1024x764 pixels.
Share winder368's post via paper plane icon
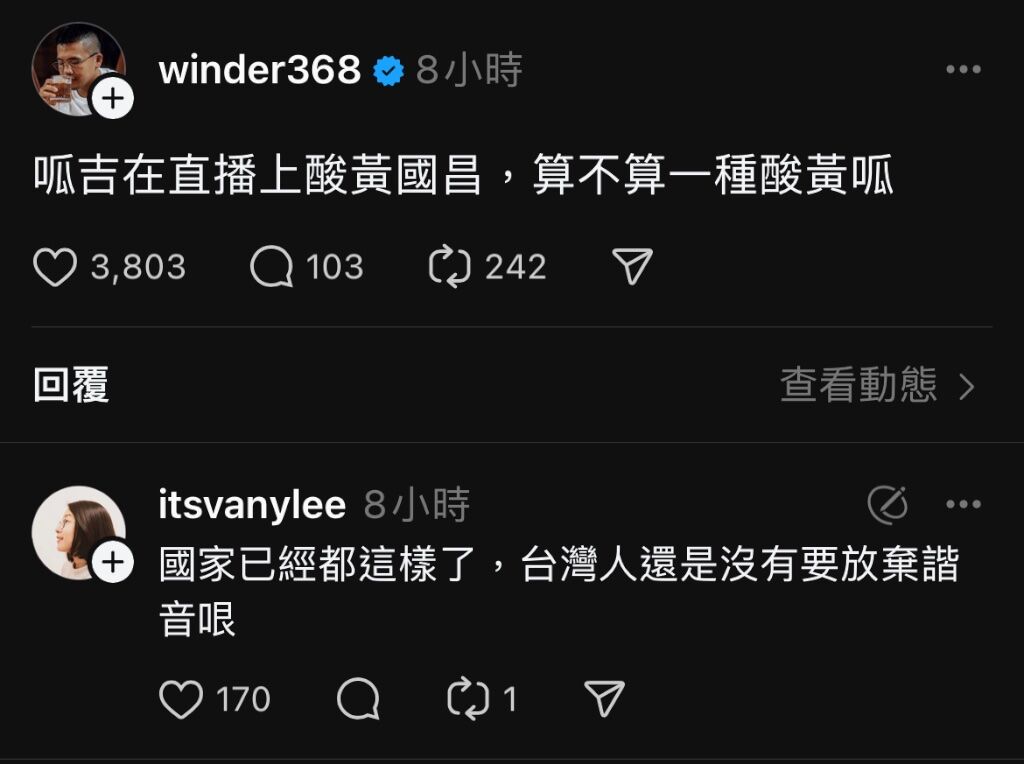click(x=632, y=266)
